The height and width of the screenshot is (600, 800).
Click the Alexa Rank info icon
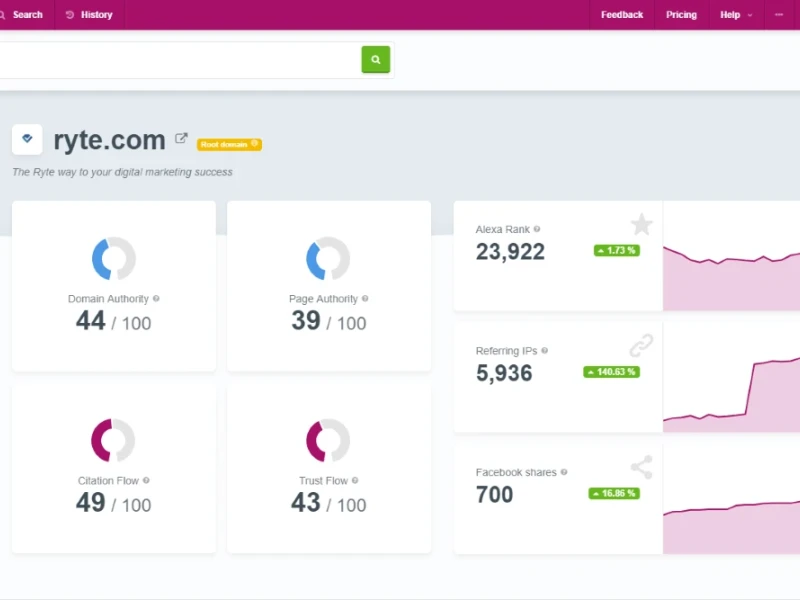point(537,229)
